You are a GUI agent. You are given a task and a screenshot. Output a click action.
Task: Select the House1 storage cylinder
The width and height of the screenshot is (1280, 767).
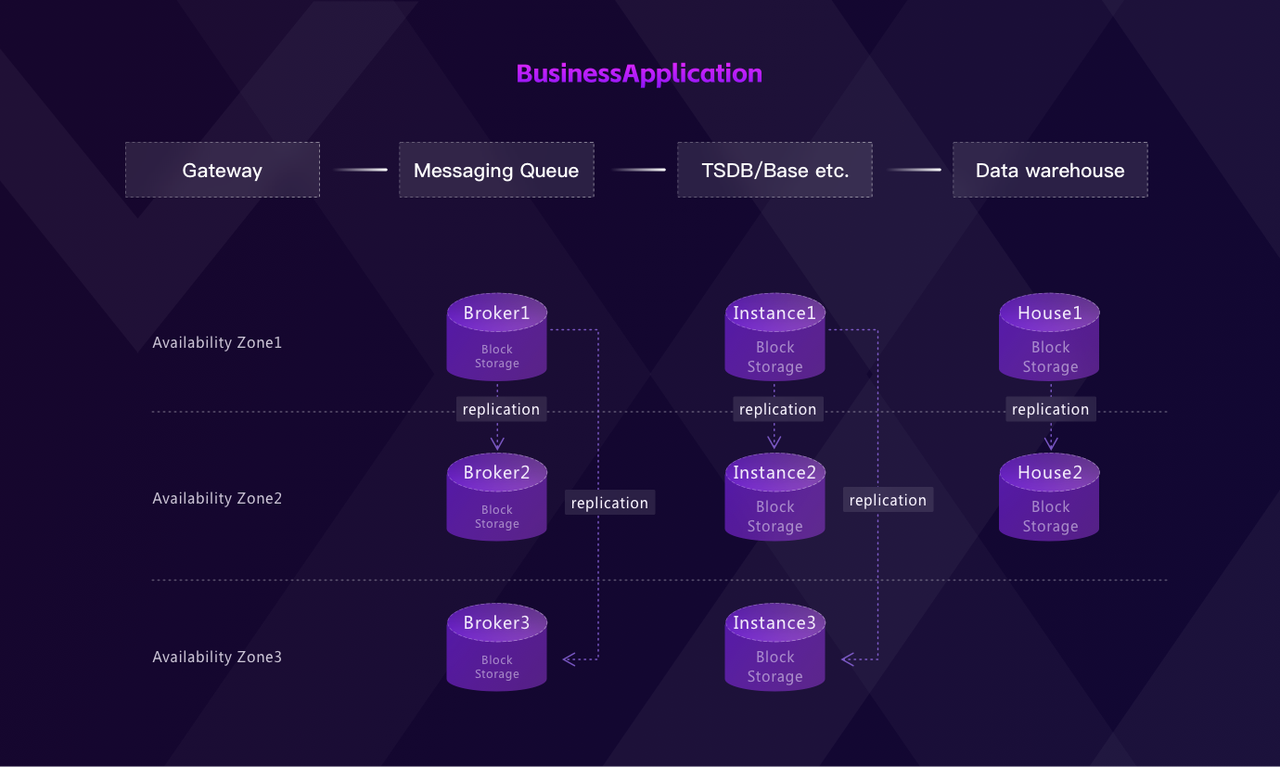point(1049,337)
